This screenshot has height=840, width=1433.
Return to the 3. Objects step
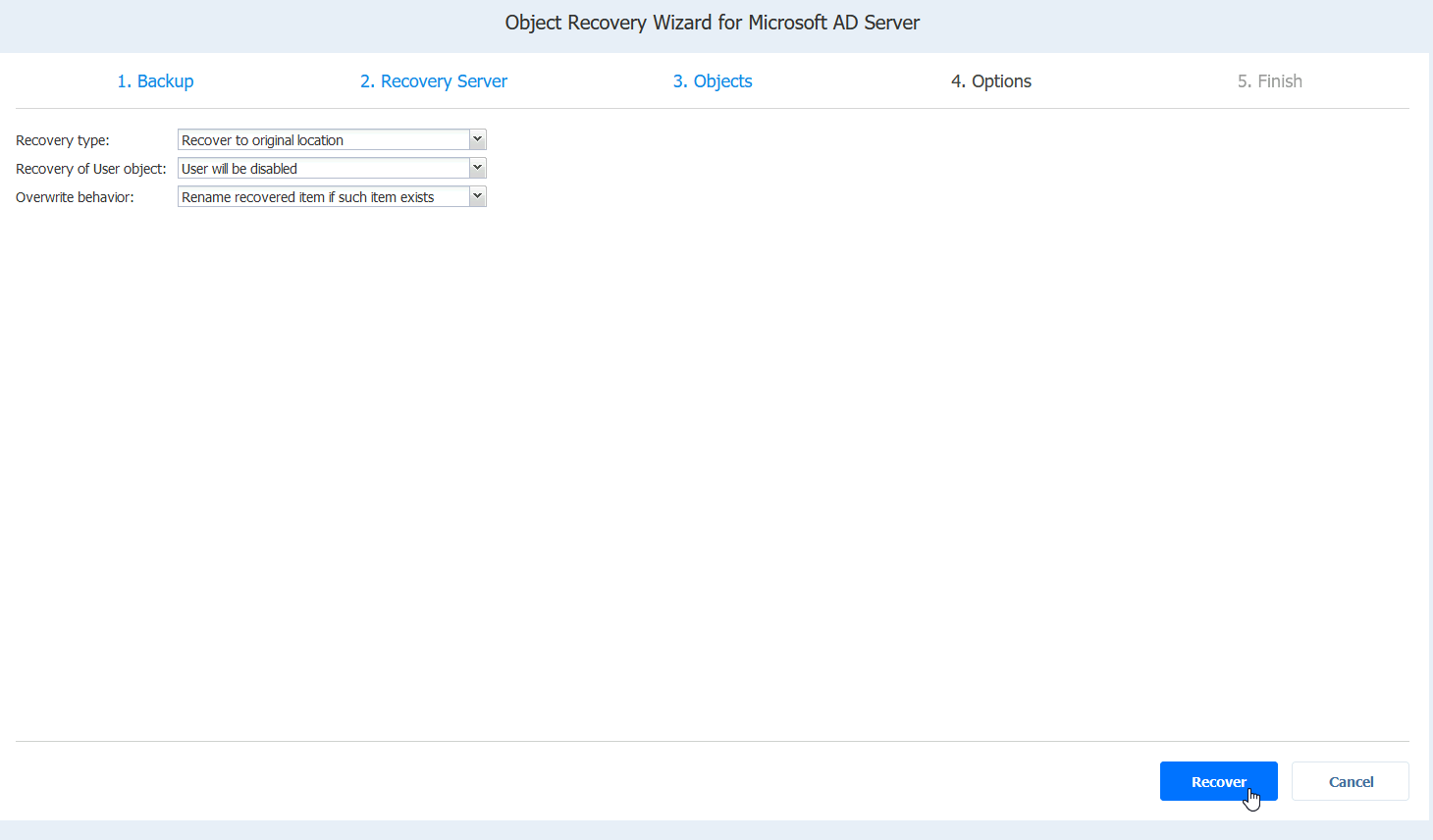point(713,81)
